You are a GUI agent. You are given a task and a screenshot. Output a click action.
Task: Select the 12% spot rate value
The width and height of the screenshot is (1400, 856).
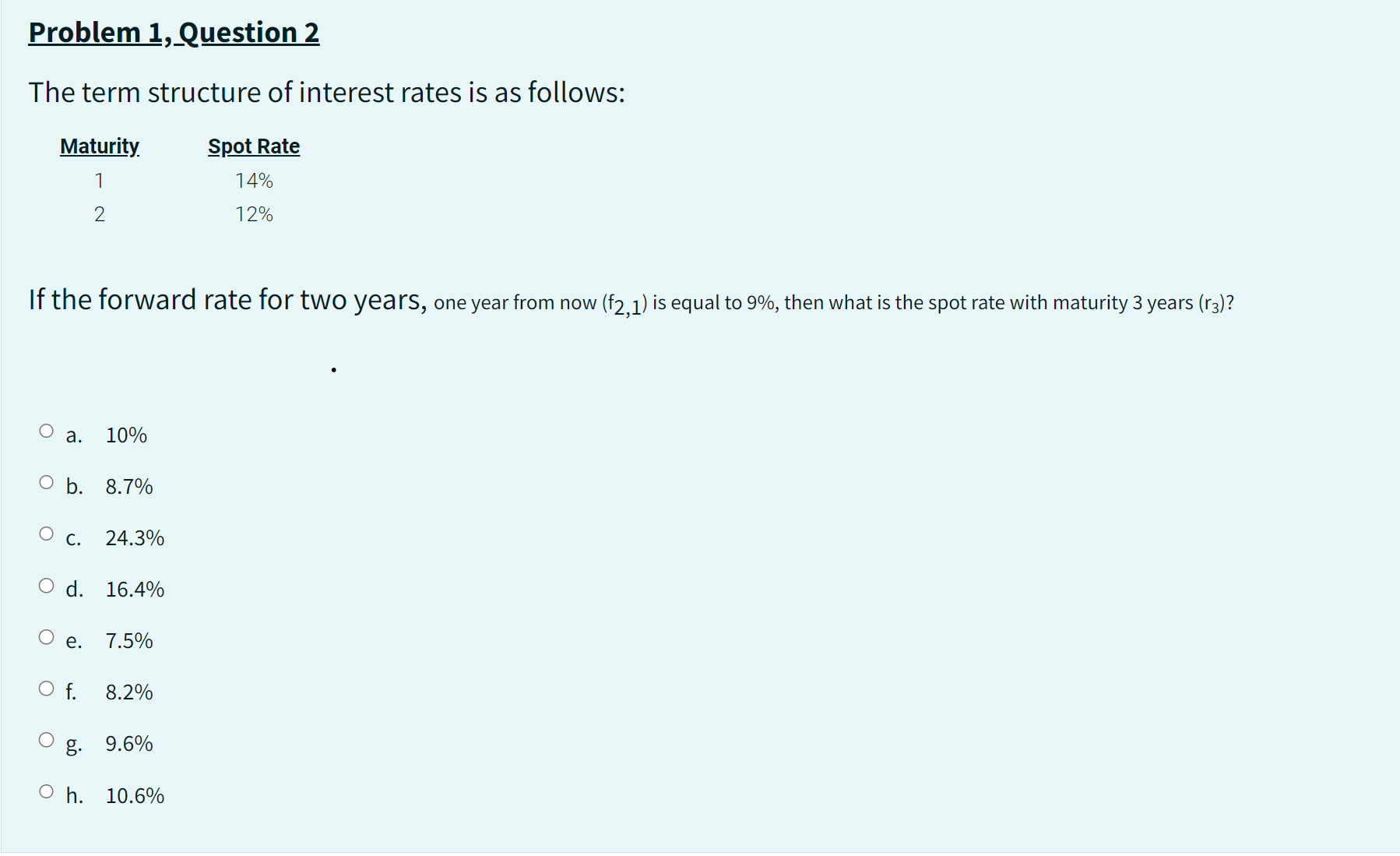[x=254, y=214]
